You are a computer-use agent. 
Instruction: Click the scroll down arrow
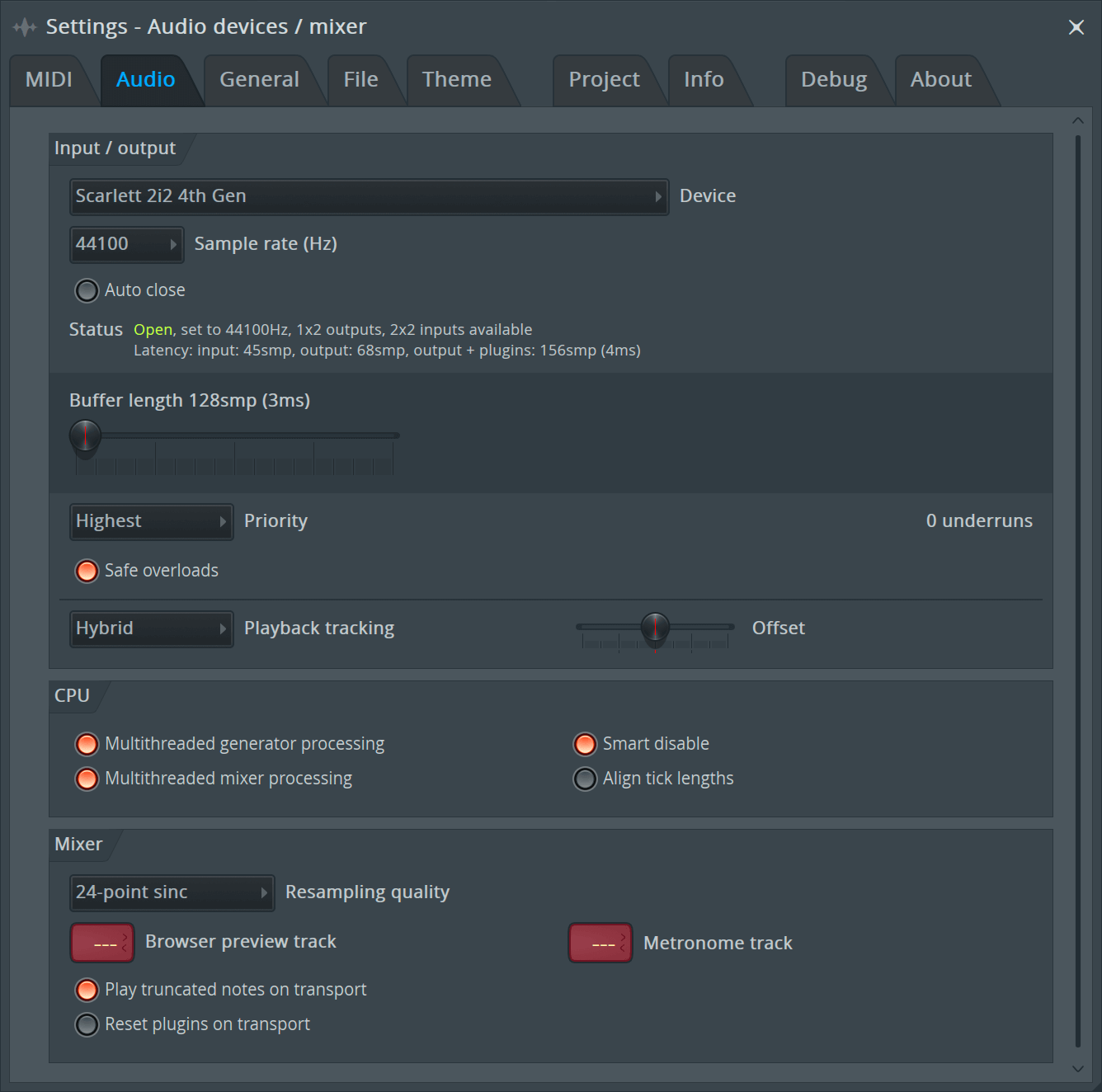click(x=1077, y=1068)
